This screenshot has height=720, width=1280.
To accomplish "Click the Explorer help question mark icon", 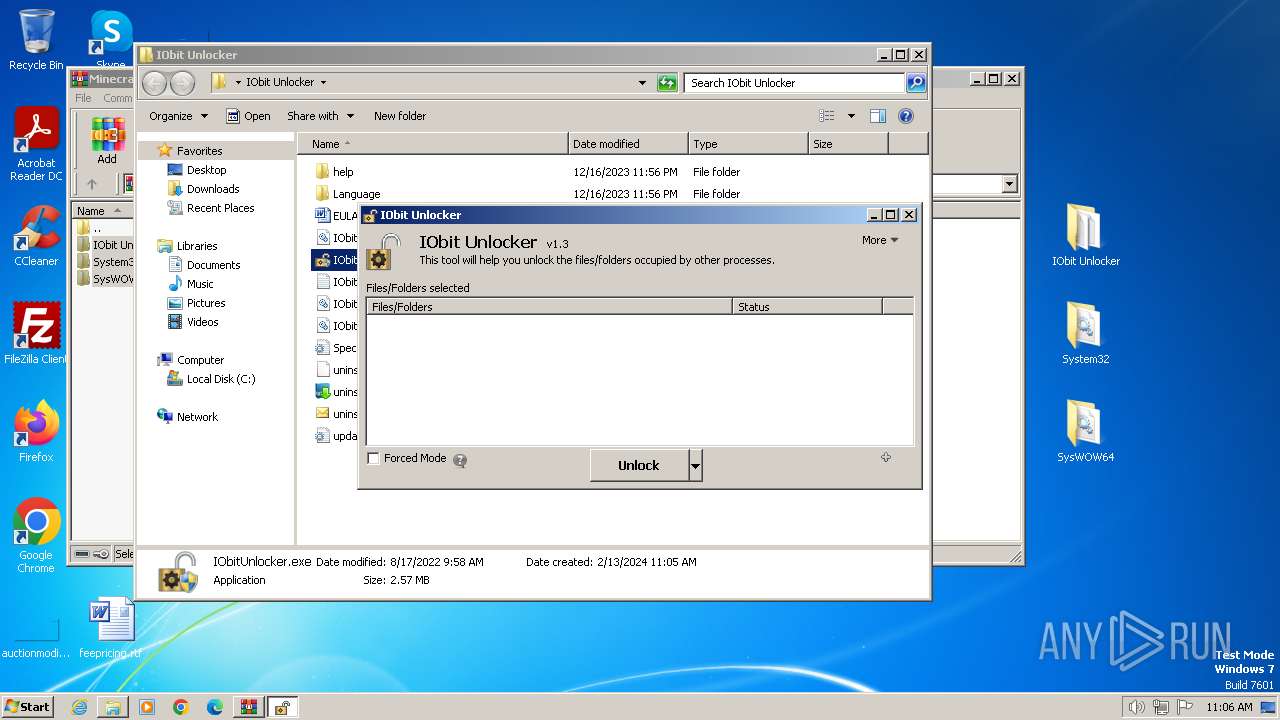I will point(906,116).
